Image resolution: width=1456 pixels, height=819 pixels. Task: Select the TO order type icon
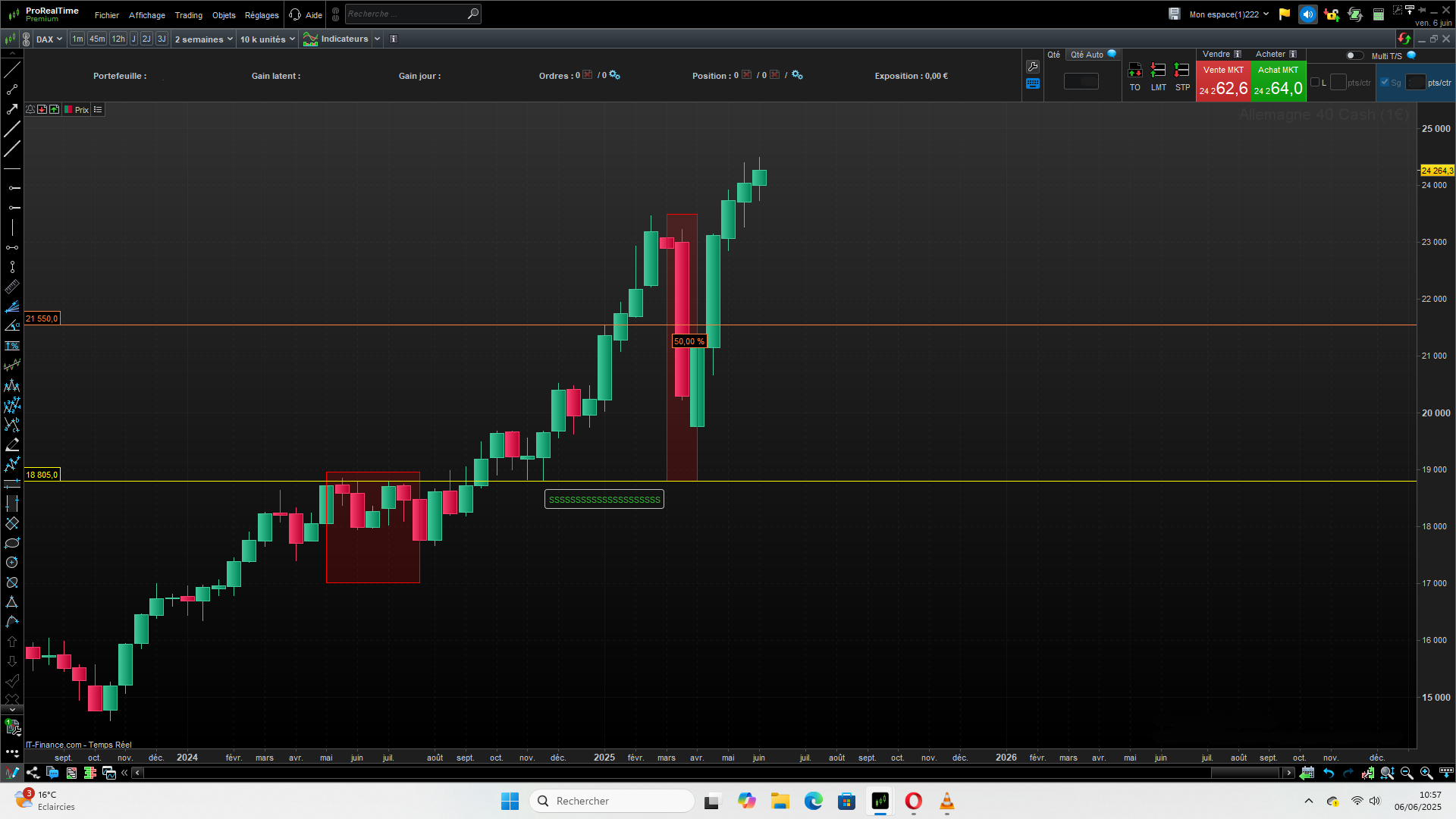point(1134,71)
